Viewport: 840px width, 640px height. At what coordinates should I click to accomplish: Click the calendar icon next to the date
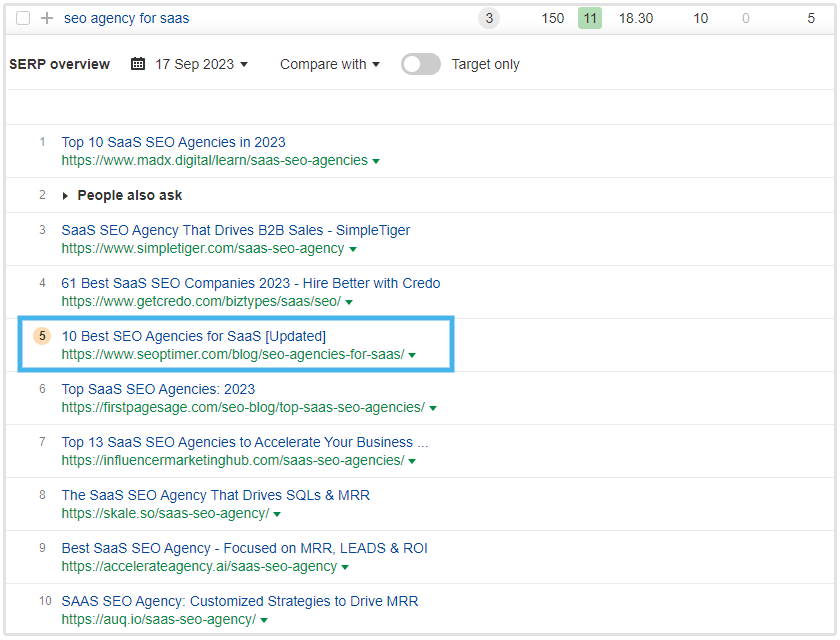[x=136, y=64]
